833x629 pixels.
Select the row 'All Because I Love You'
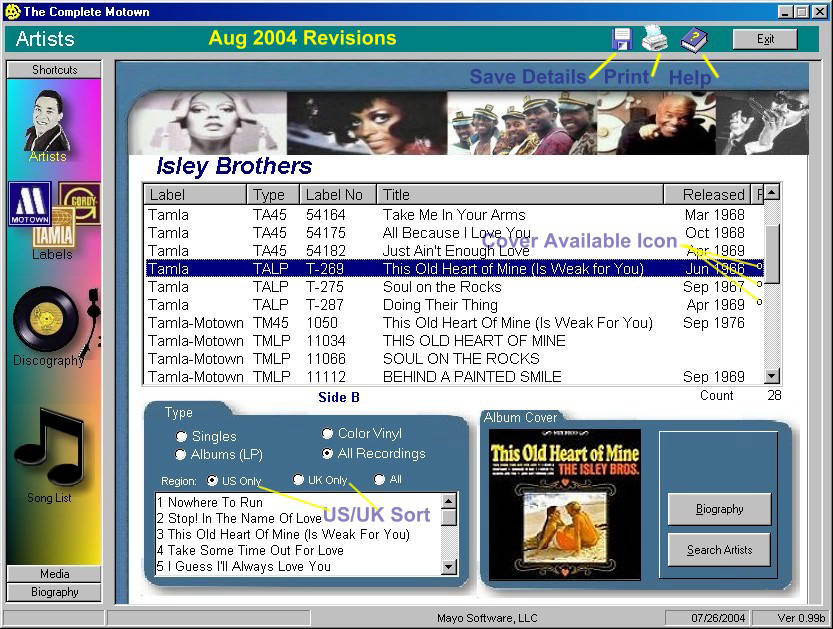click(x=454, y=233)
